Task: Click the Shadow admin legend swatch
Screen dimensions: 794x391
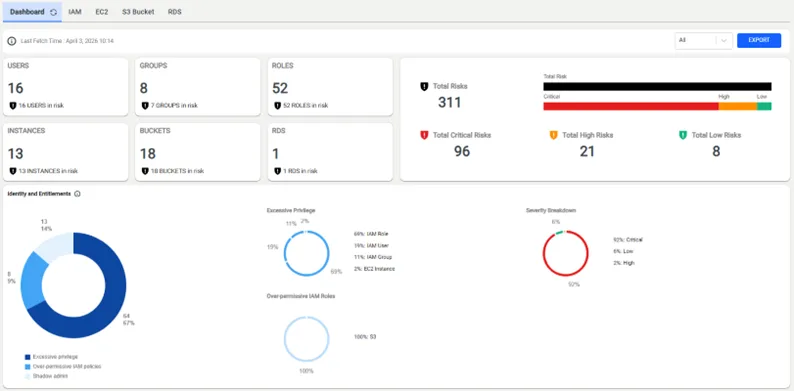Action: pos(28,376)
